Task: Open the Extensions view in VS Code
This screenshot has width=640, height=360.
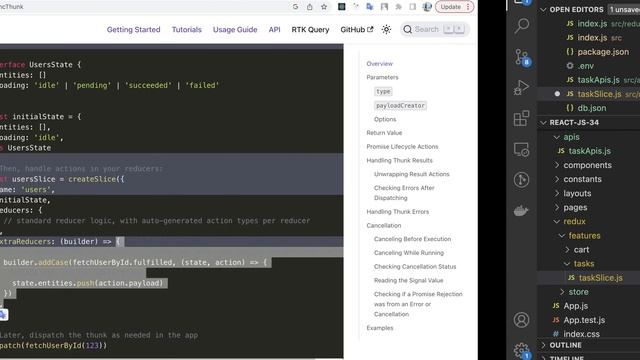Action: point(522,118)
